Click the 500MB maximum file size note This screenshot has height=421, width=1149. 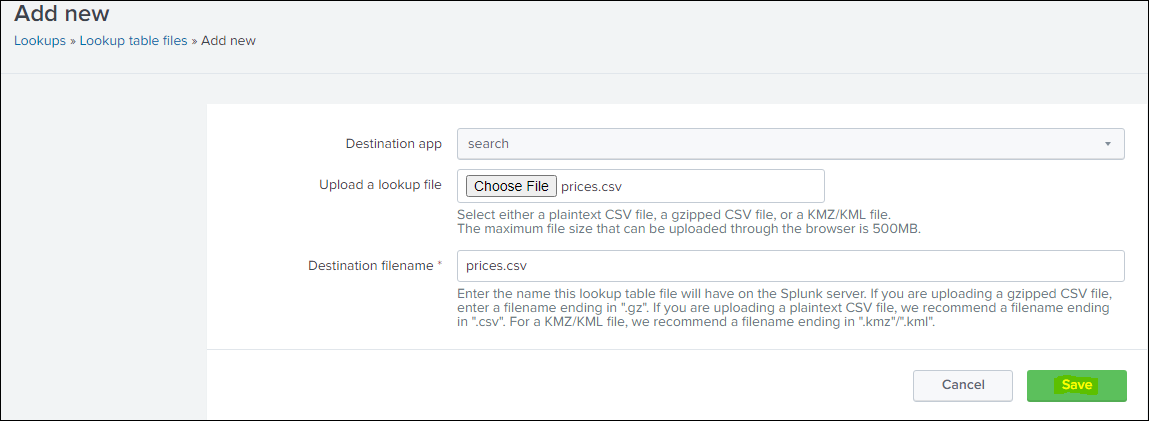(x=688, y=229)
